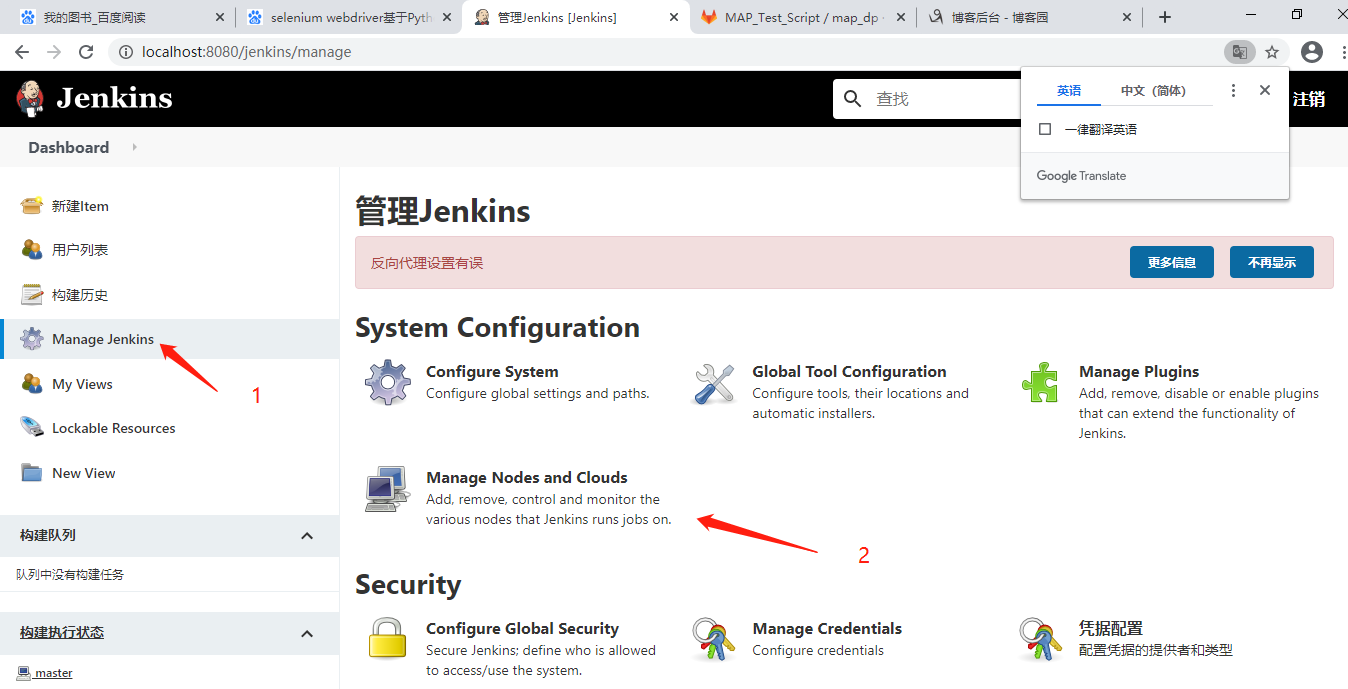The image size is (1348, 689).
Task: Bookmark this page with the star icon
Action: pos(1272,52)
